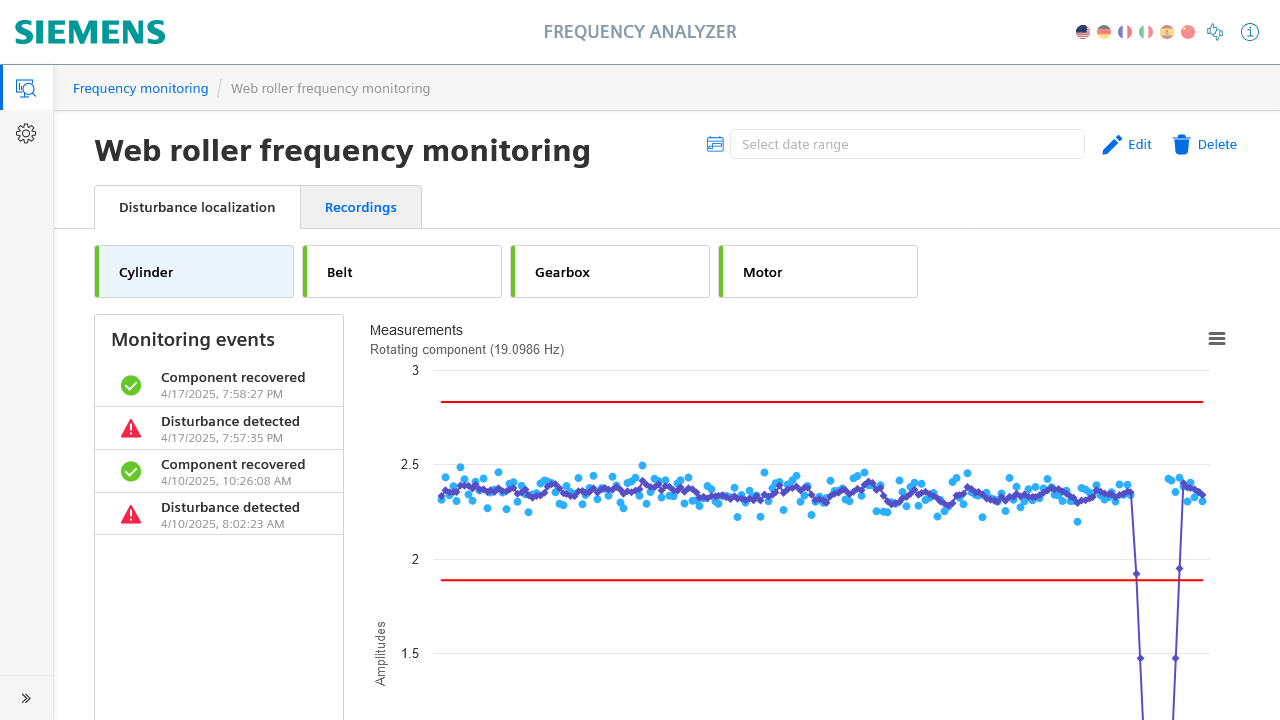The image size is (1280, 720).
Task: Click the Siemens logo
Action: [90, 32]
